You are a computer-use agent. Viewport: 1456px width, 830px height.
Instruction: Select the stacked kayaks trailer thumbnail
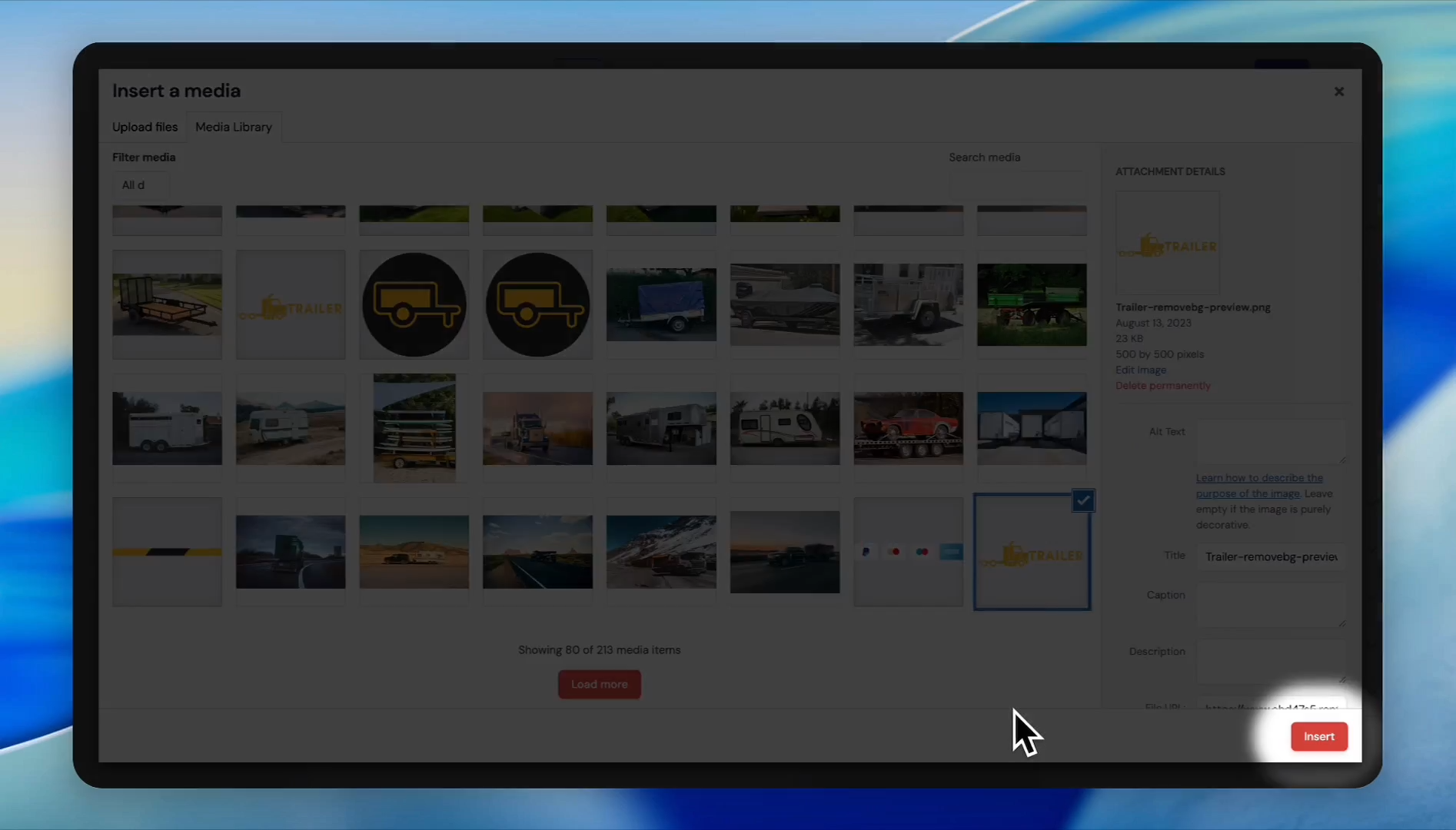[414, 428]
